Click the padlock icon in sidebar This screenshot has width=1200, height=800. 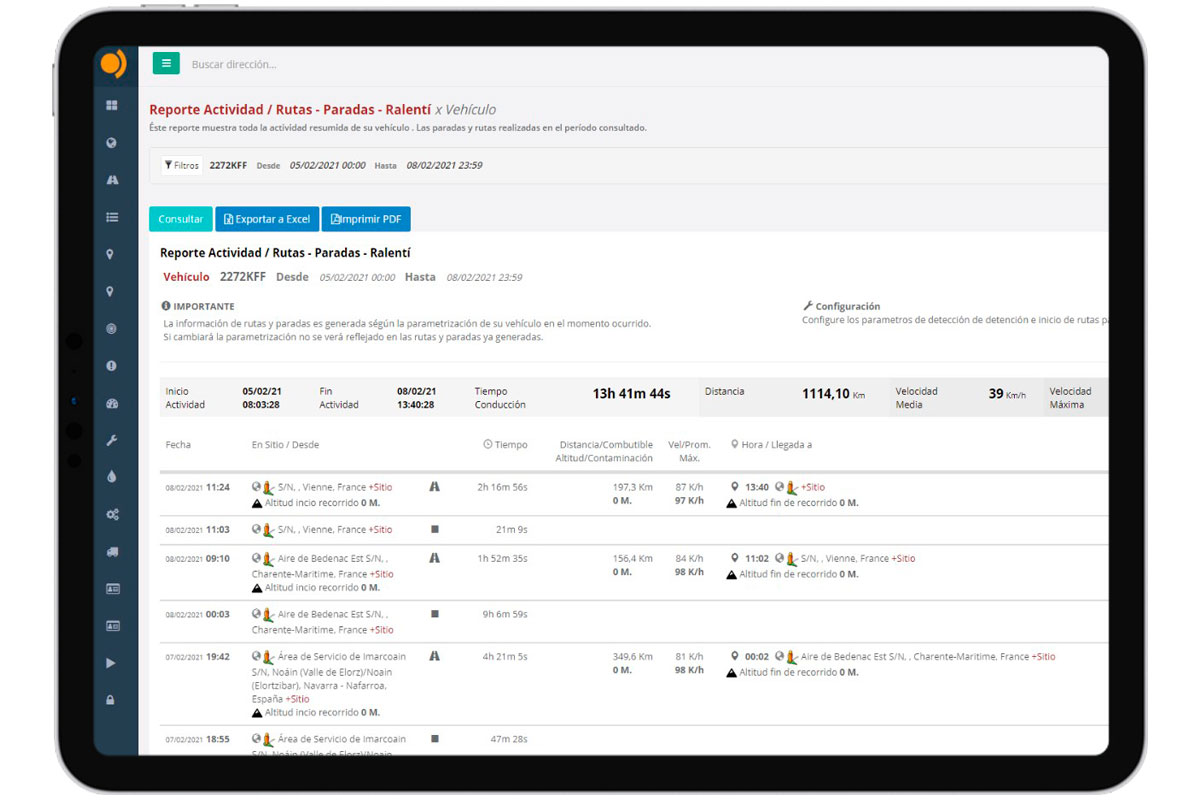(111, 700)
